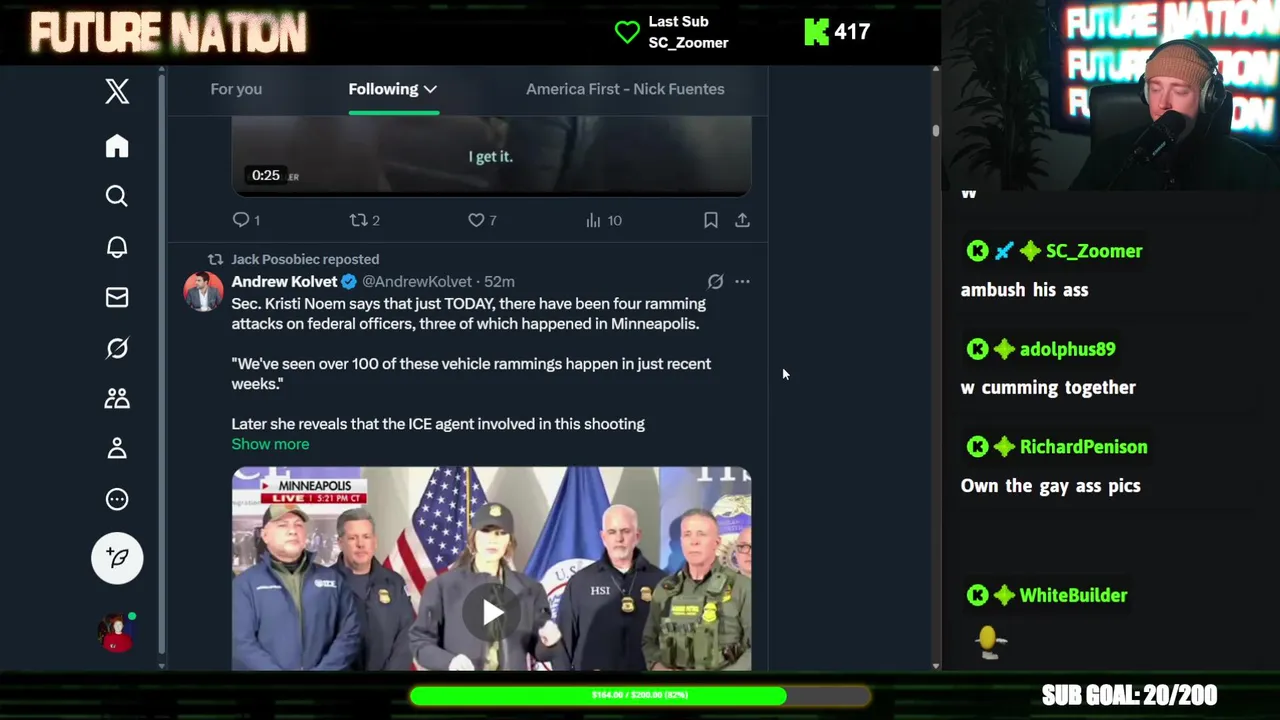1280x720 pixels.
Task: Reply to the post with 1 comment
Action: tap(246, 220)
